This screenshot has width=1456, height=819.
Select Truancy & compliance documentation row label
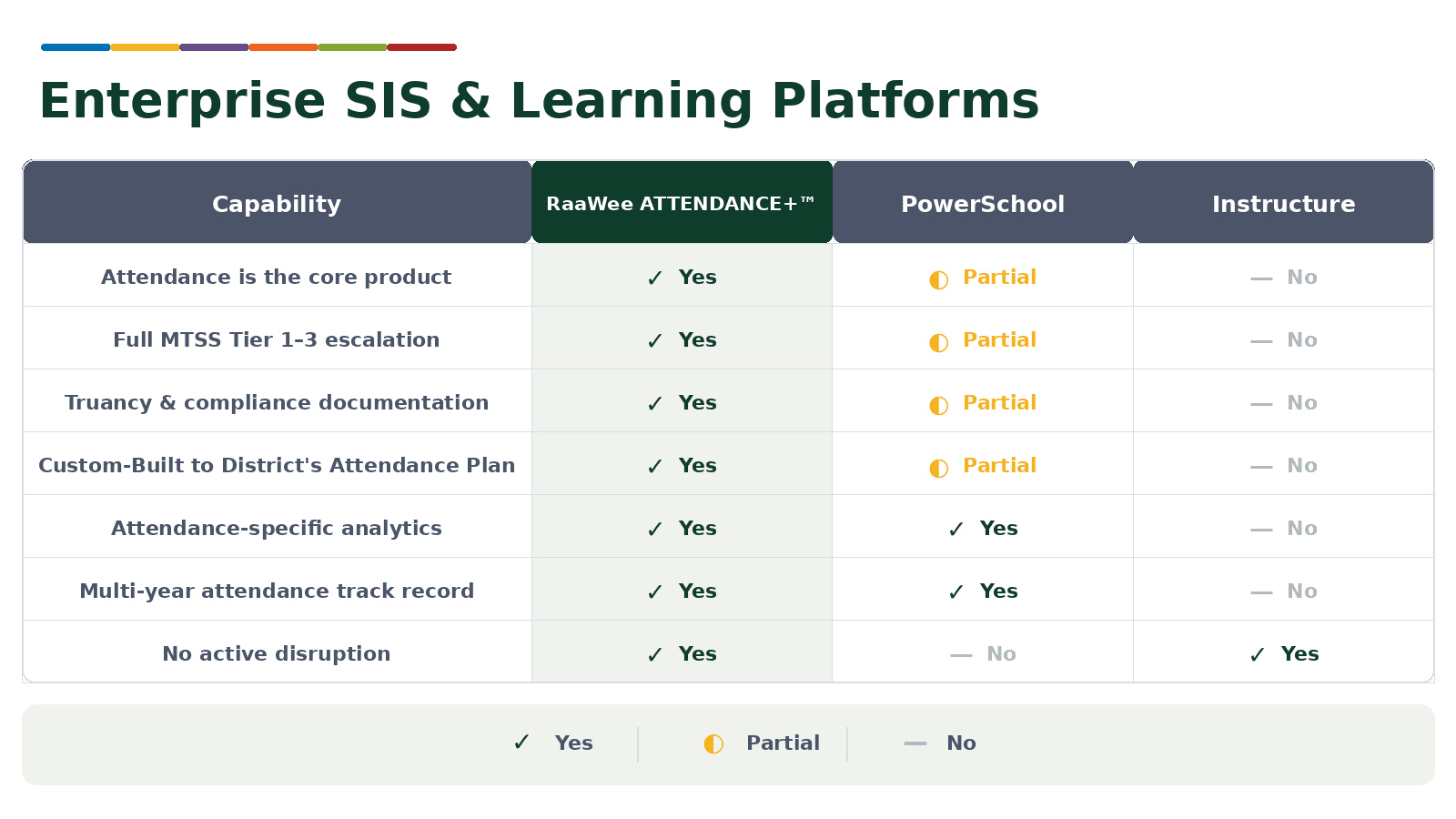pos(277,402)
